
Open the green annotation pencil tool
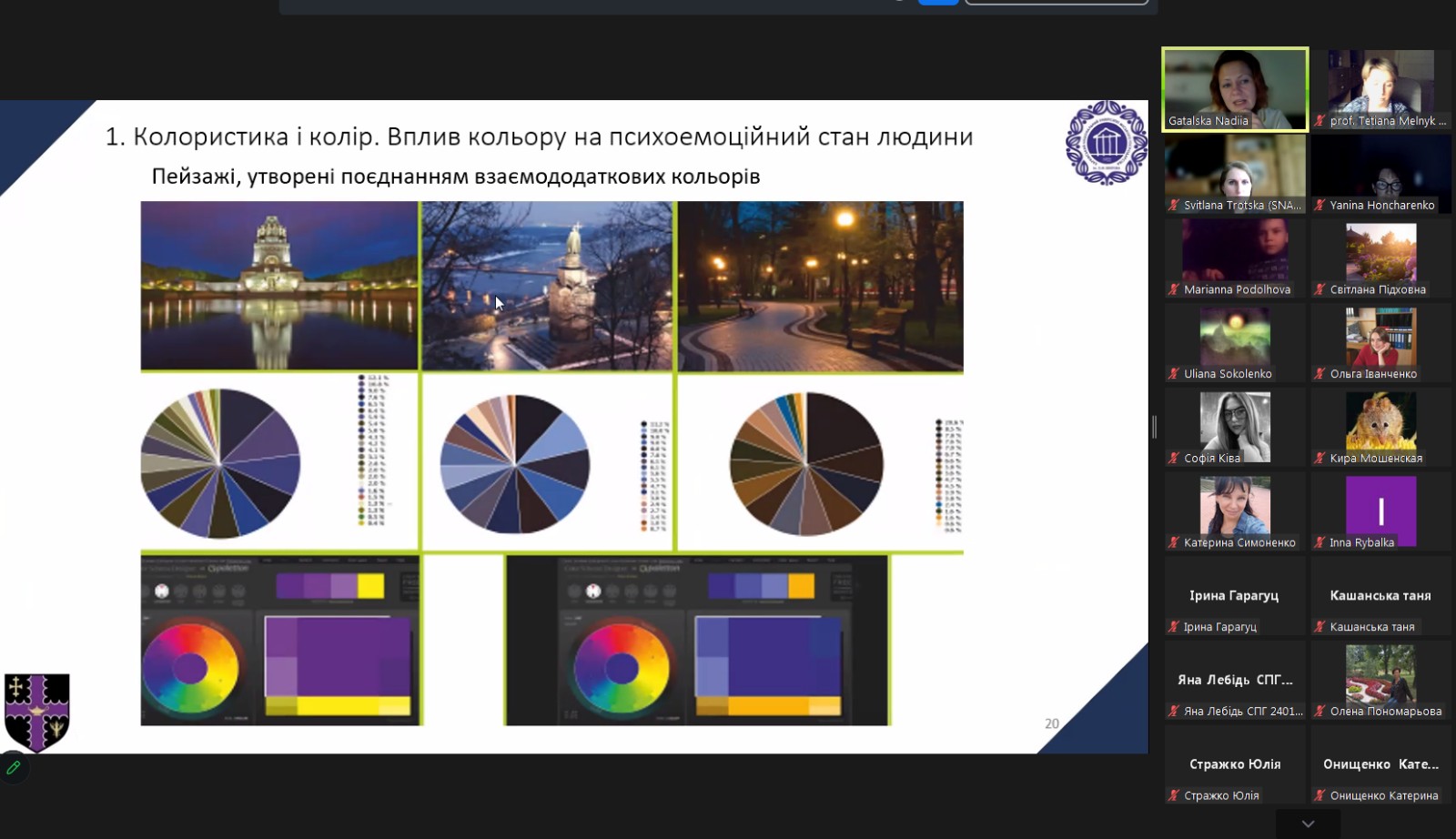click(x=14, y=768)
